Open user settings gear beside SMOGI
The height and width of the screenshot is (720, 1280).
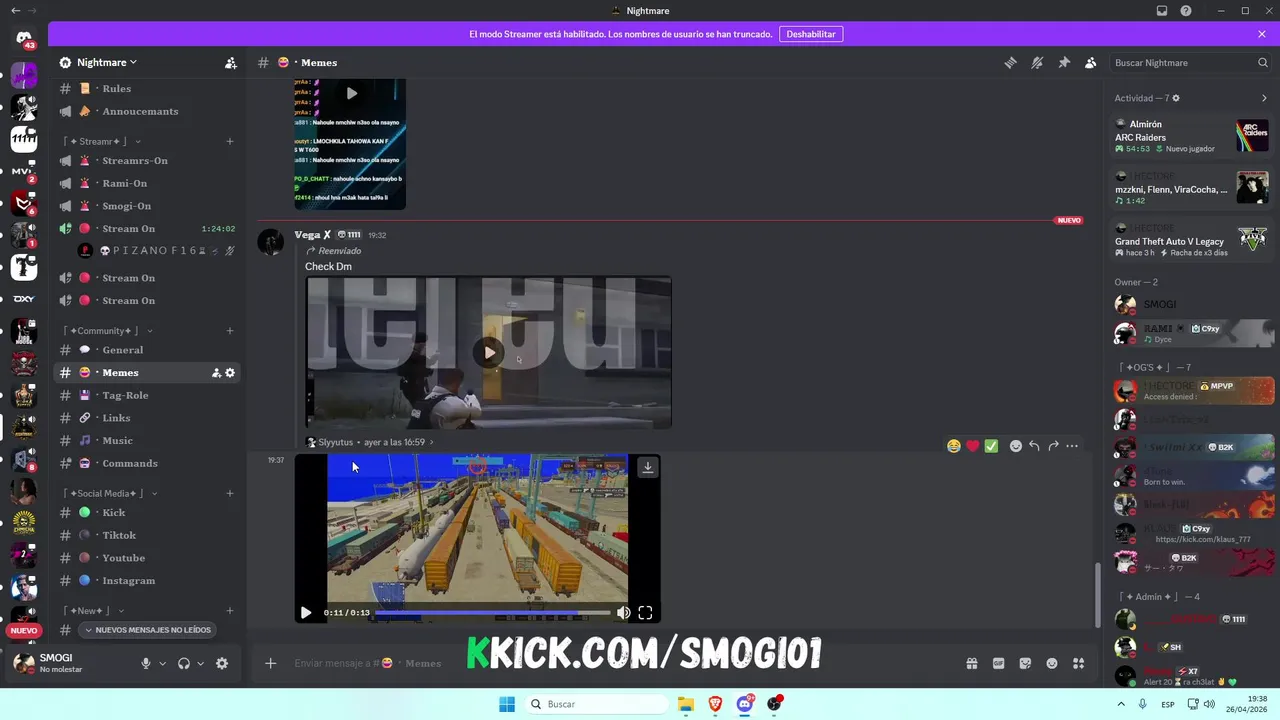222,663
